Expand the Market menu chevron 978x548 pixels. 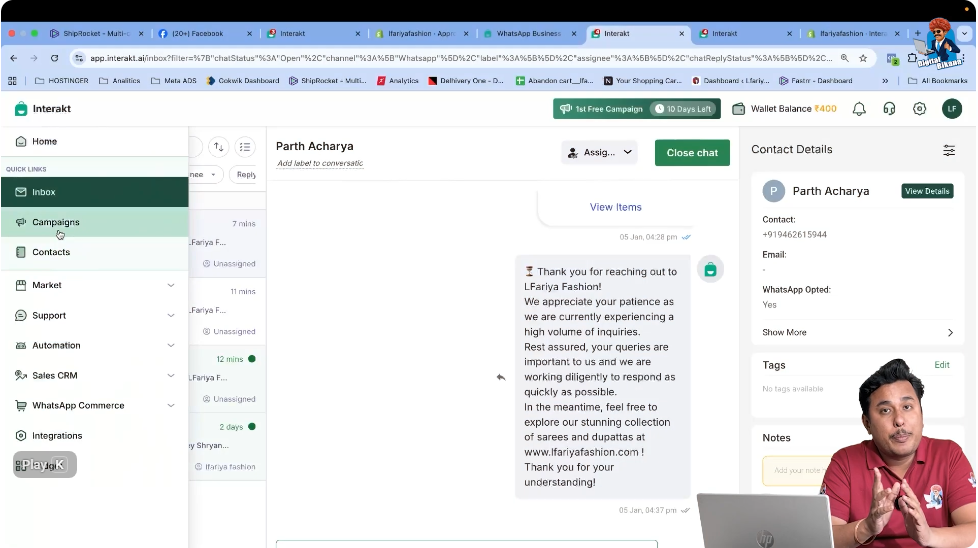(171, 285)
